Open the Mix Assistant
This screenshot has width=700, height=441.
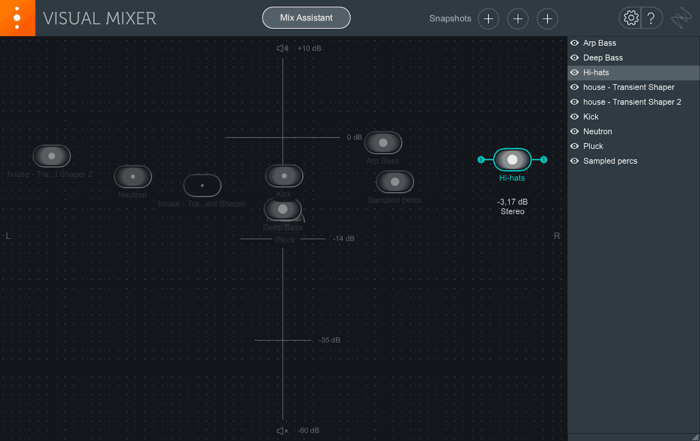click(306, 18)
